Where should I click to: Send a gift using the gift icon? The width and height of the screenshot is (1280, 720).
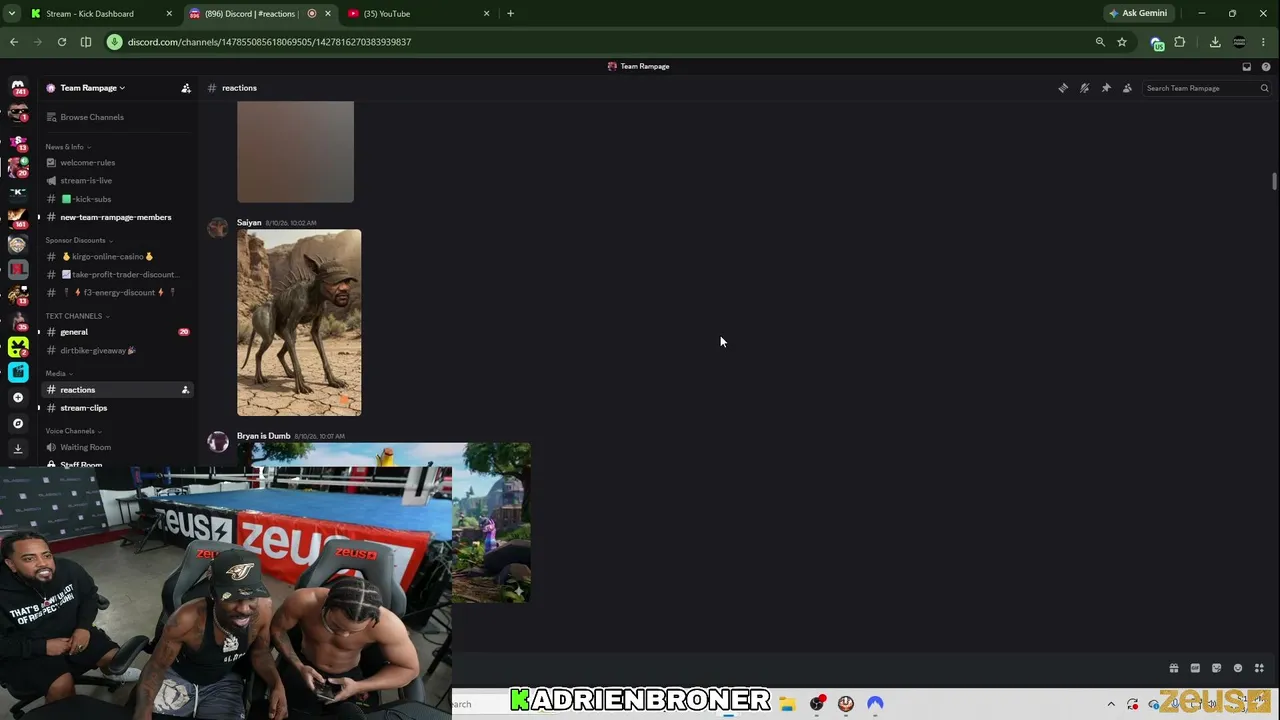point(1174,668)
